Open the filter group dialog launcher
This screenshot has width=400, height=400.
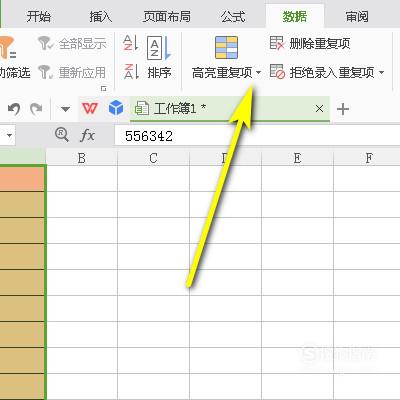[x=104, y=89]
